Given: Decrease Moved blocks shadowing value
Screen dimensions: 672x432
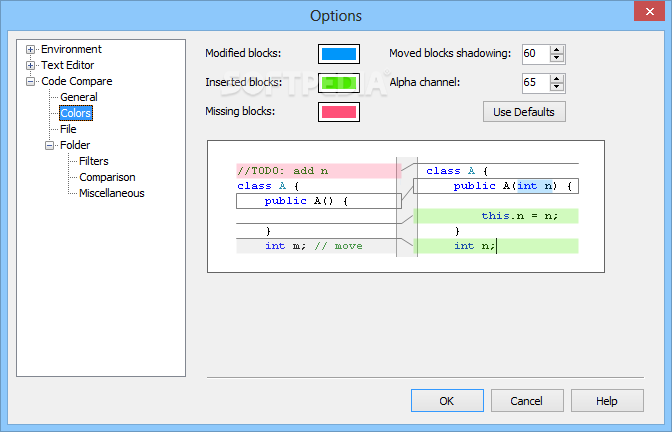Looking at the screenshot, I should (x=556, y=58).
